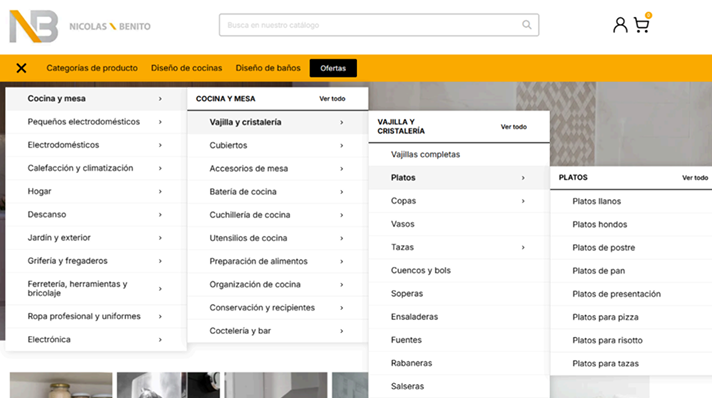Close the menu with the X icon
Image resolution: width=712 pixels, height=398 pixels.
(21, 68)
